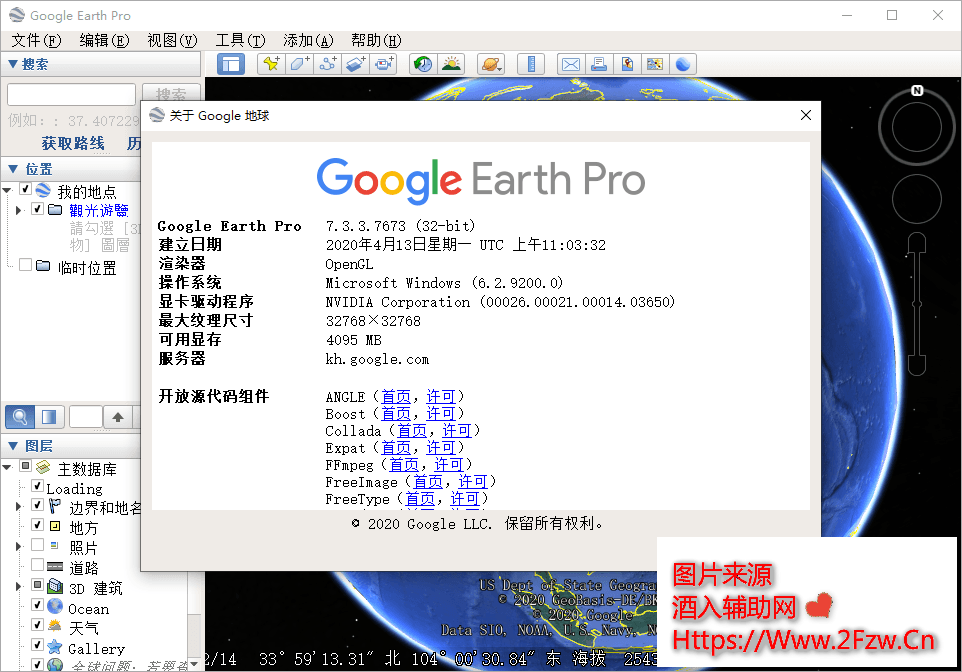Click the Gallery layer star icon
Screen dimensions: 962x672
coord(55,646)
